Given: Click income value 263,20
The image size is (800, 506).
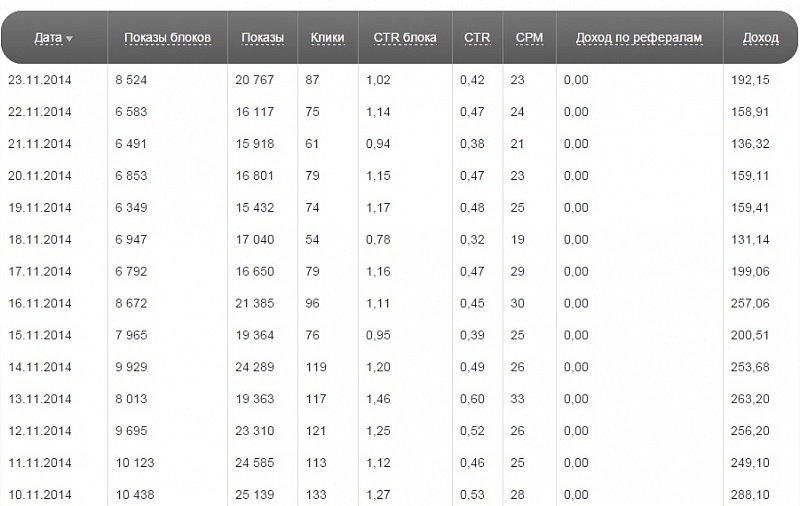Looking at the screenshot, I should click(x=749, y=399).
